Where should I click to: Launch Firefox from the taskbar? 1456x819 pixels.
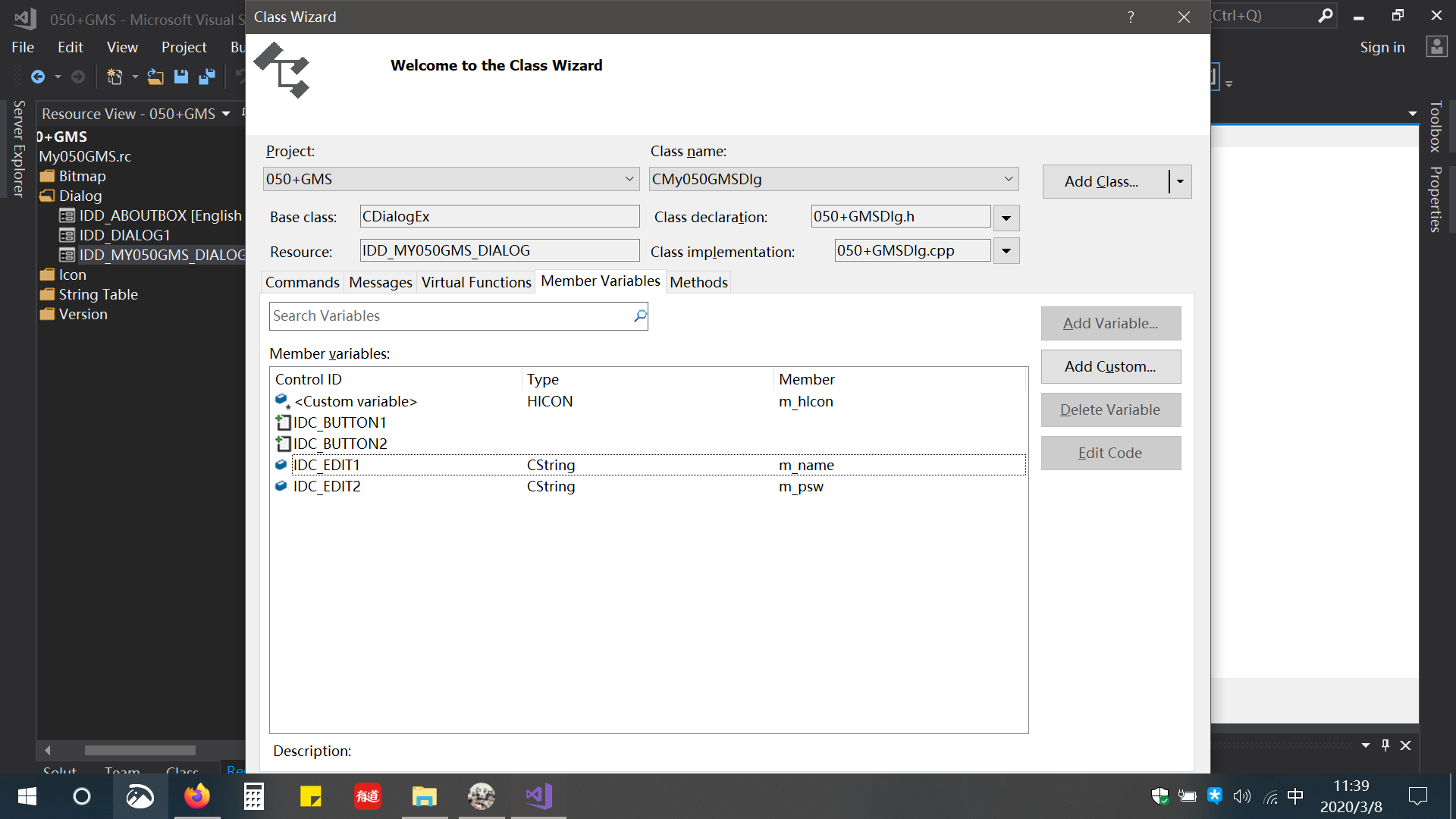pyautogui.click(x=196, y=797)
